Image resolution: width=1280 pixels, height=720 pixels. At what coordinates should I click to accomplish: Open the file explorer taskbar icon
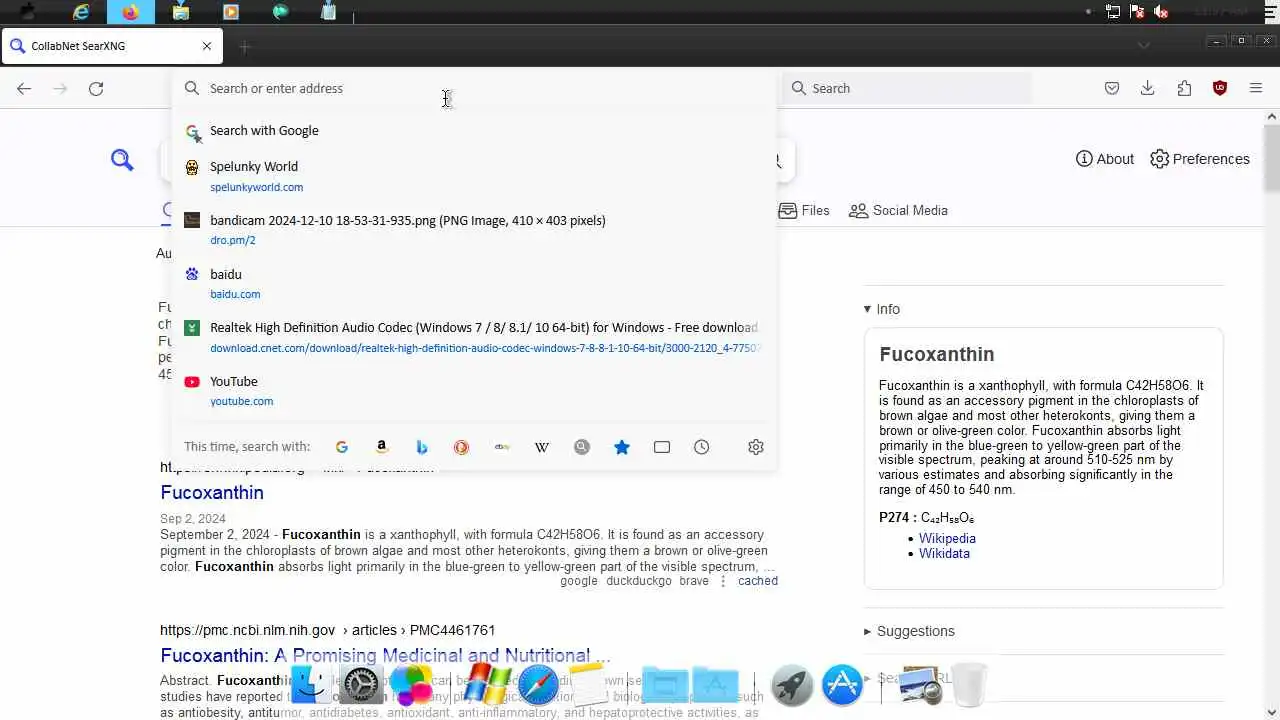point(181,12)
